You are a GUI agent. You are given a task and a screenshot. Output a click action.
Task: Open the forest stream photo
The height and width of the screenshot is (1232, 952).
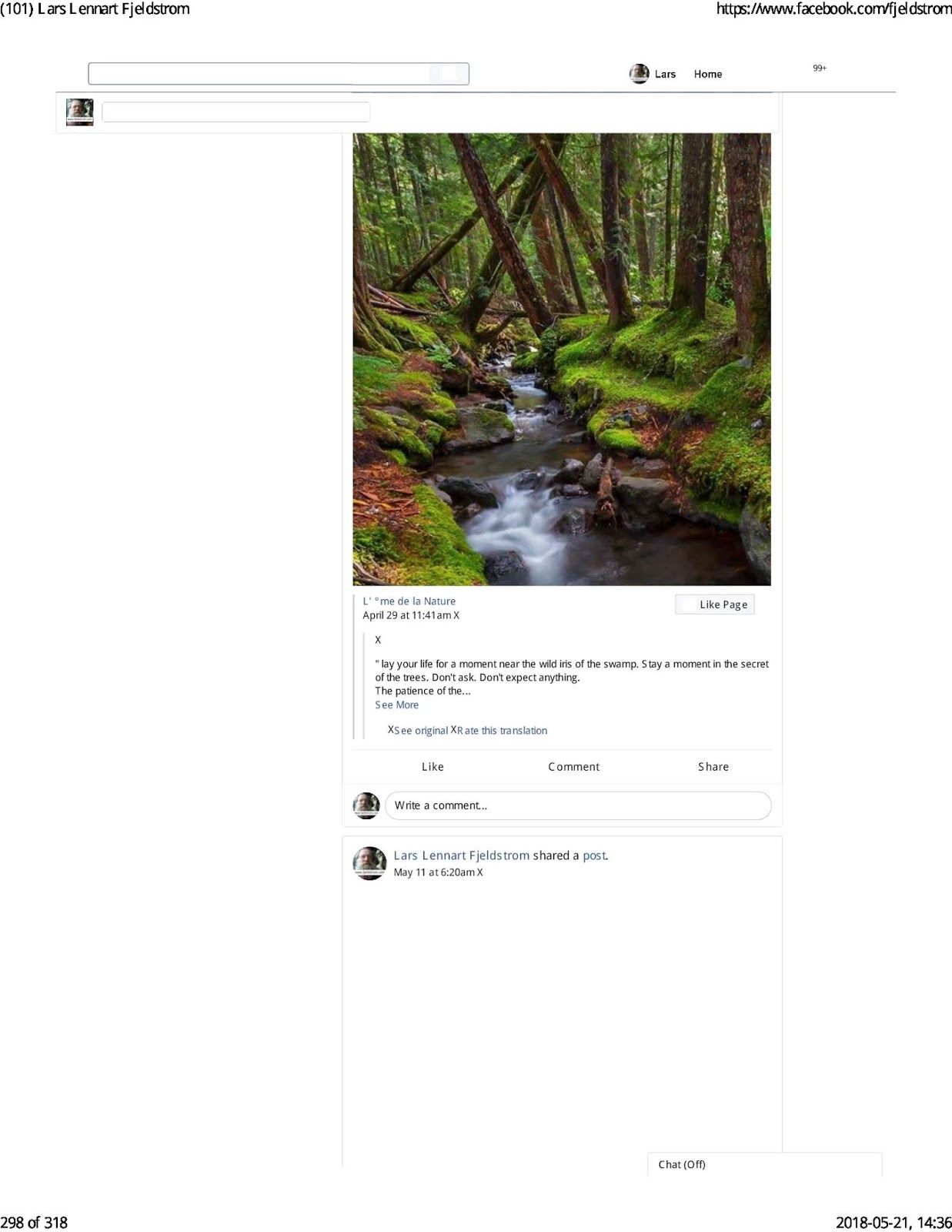562,359
